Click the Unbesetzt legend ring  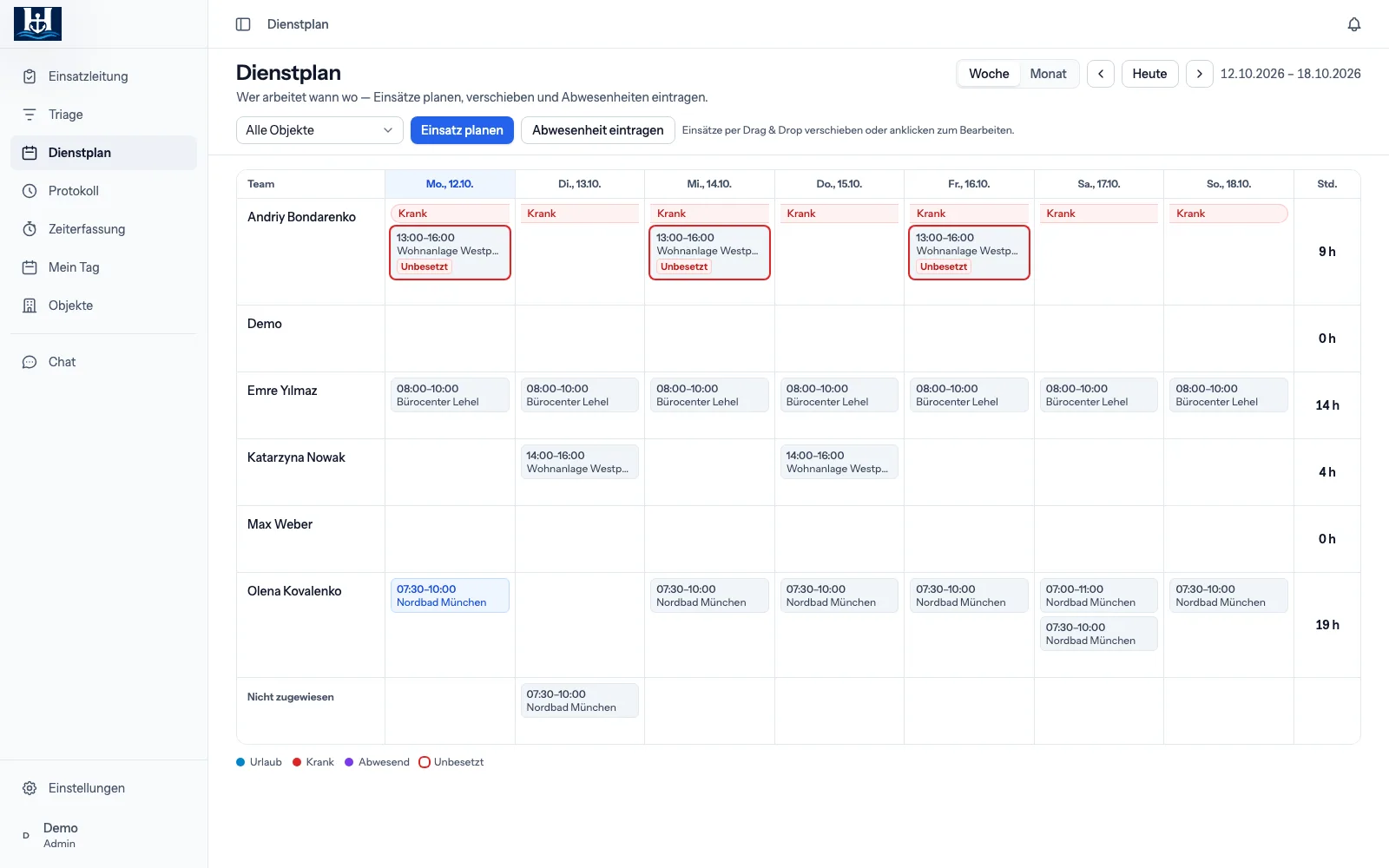pyautogui.click(x=425, y=762)
